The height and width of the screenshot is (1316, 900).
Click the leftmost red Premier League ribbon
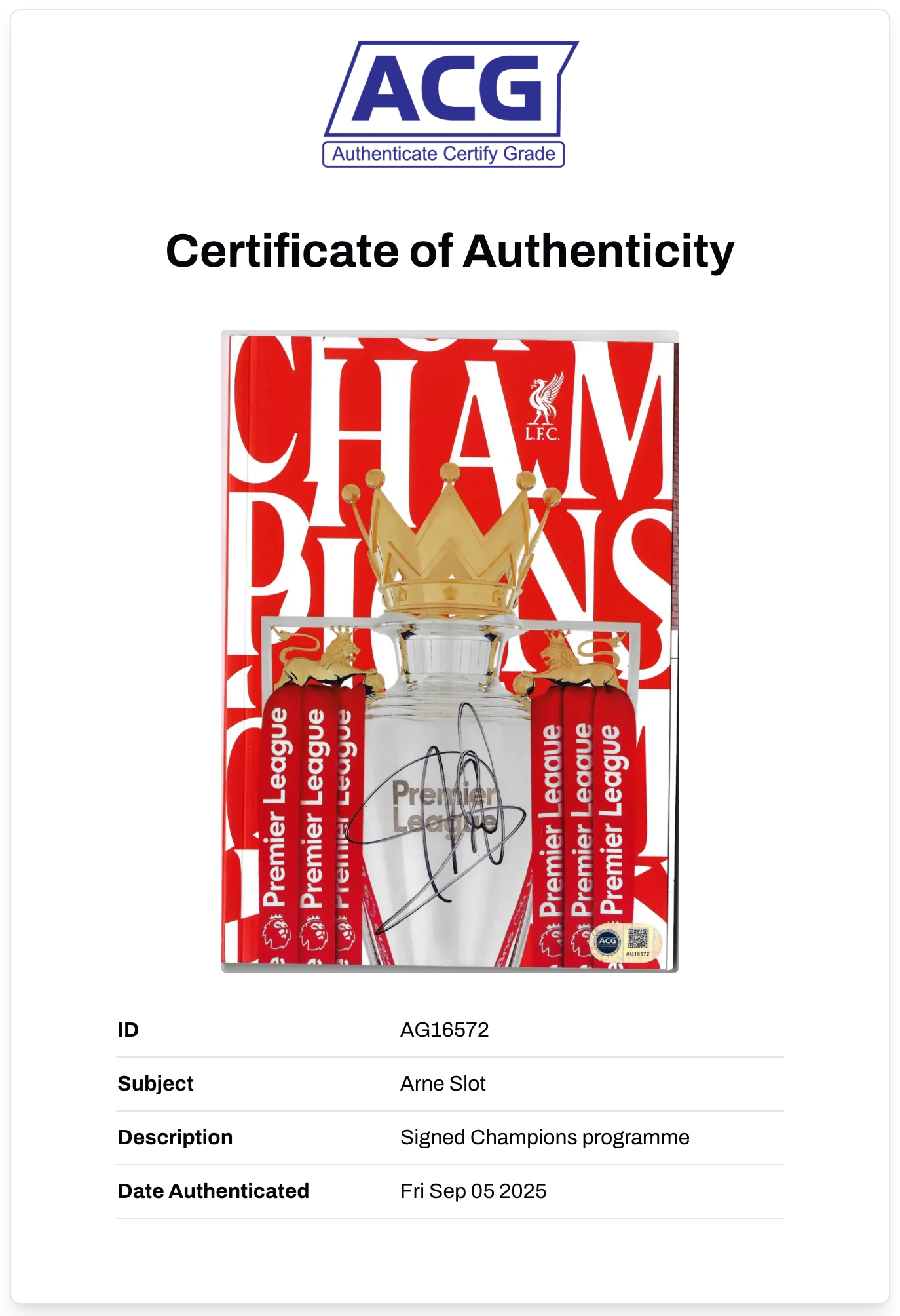click(x=276, y=813)
